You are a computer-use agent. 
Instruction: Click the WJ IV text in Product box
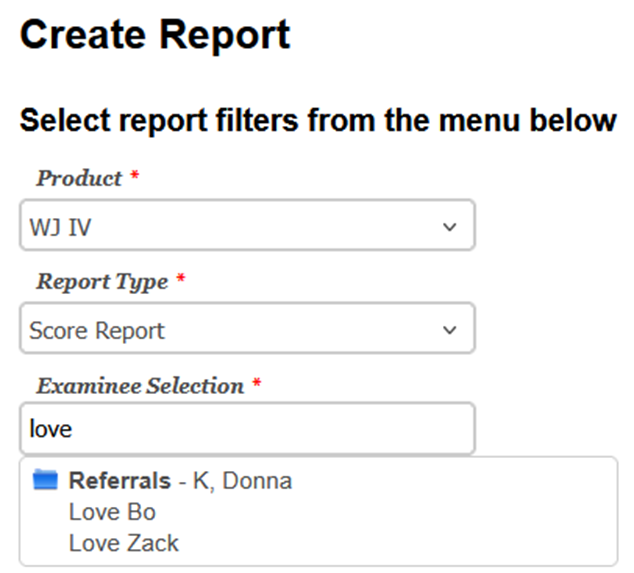[61, 227]
